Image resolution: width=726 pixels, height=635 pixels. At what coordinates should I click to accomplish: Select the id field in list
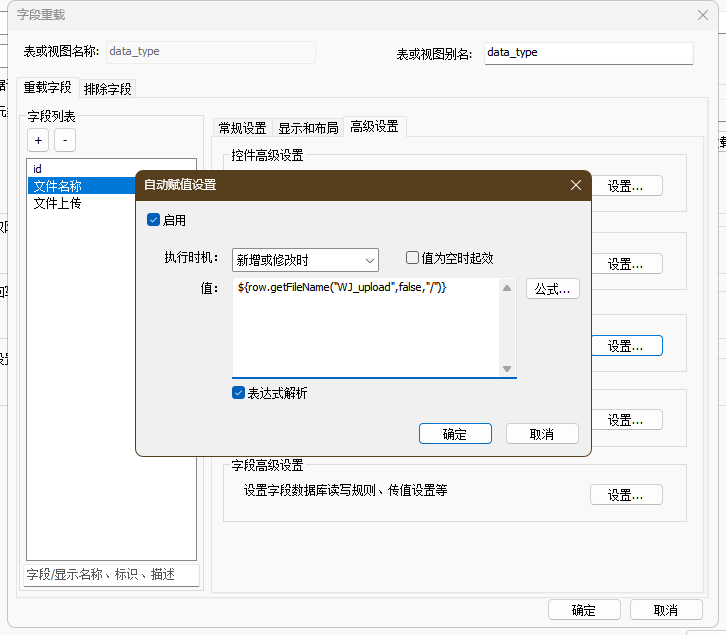pyautogui.click(x=38, y=169)
